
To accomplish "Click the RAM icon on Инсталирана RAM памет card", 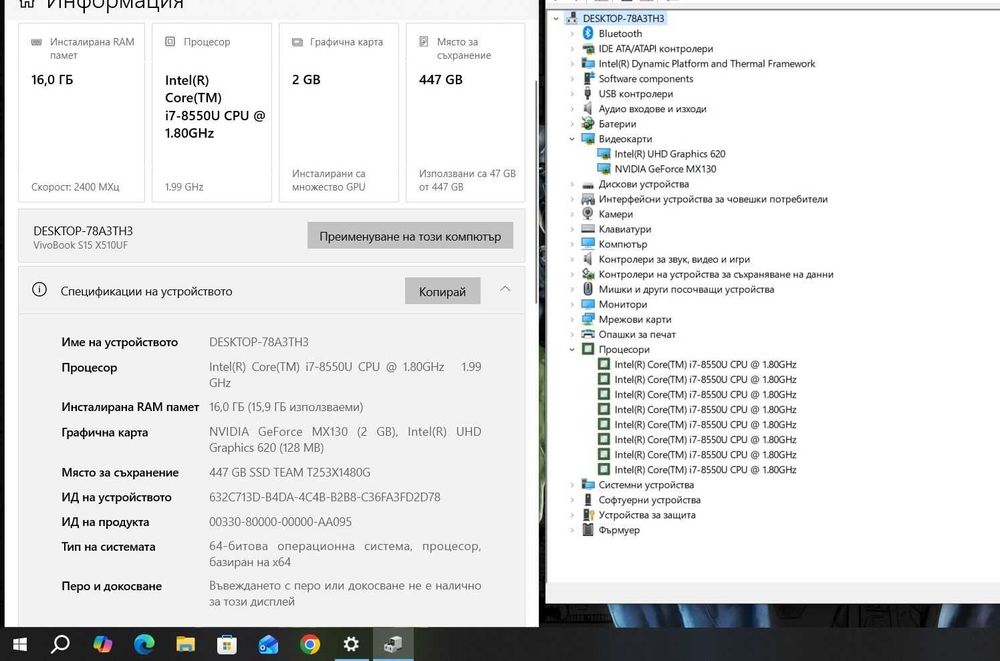I will [37, 42].
